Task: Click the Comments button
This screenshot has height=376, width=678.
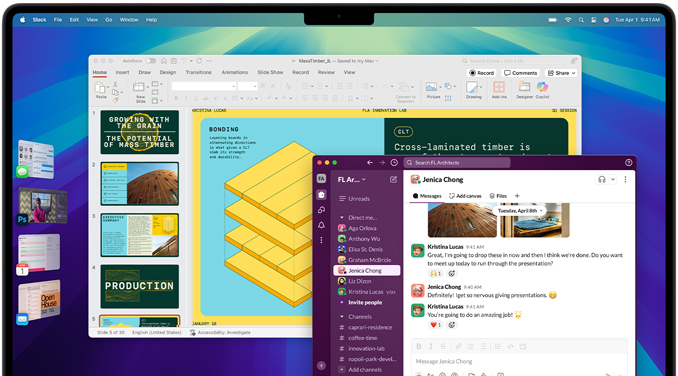Action: (x=521, y=73)
